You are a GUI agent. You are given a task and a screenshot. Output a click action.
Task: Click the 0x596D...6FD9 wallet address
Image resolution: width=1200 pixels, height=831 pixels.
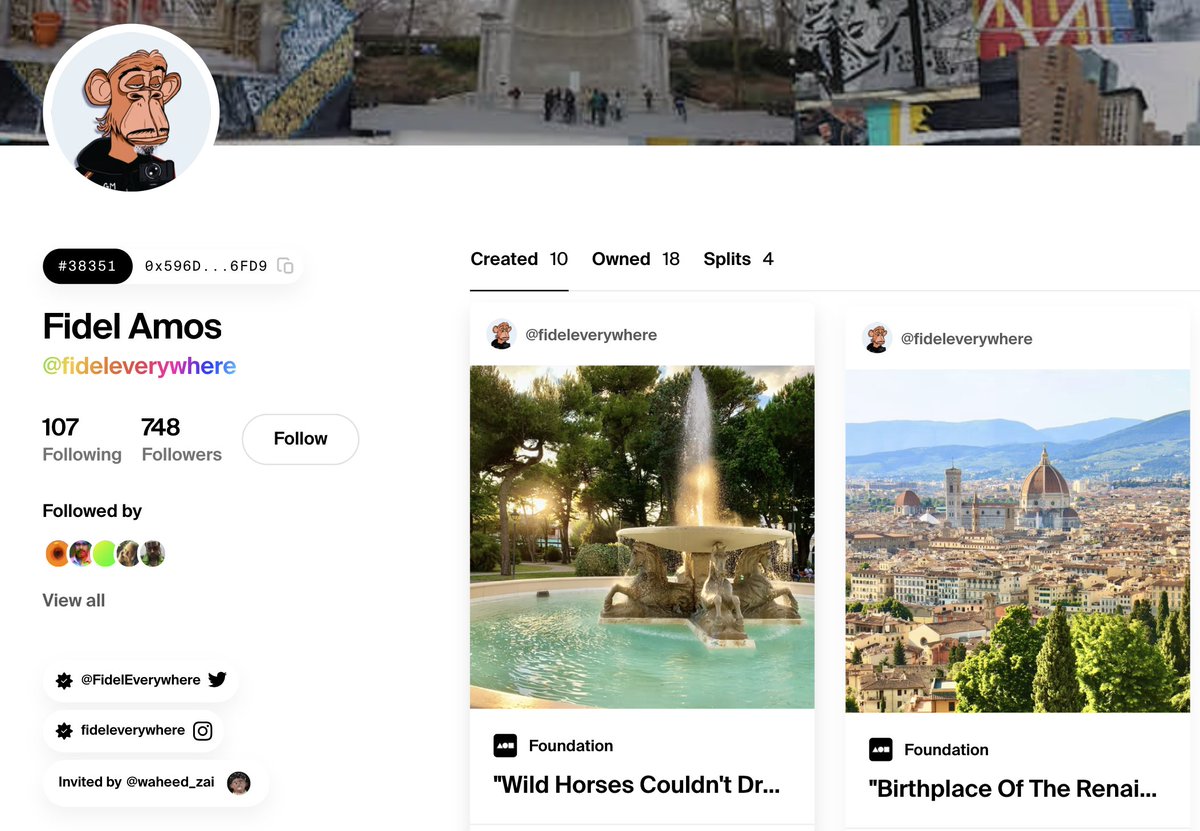pos(206,266)
